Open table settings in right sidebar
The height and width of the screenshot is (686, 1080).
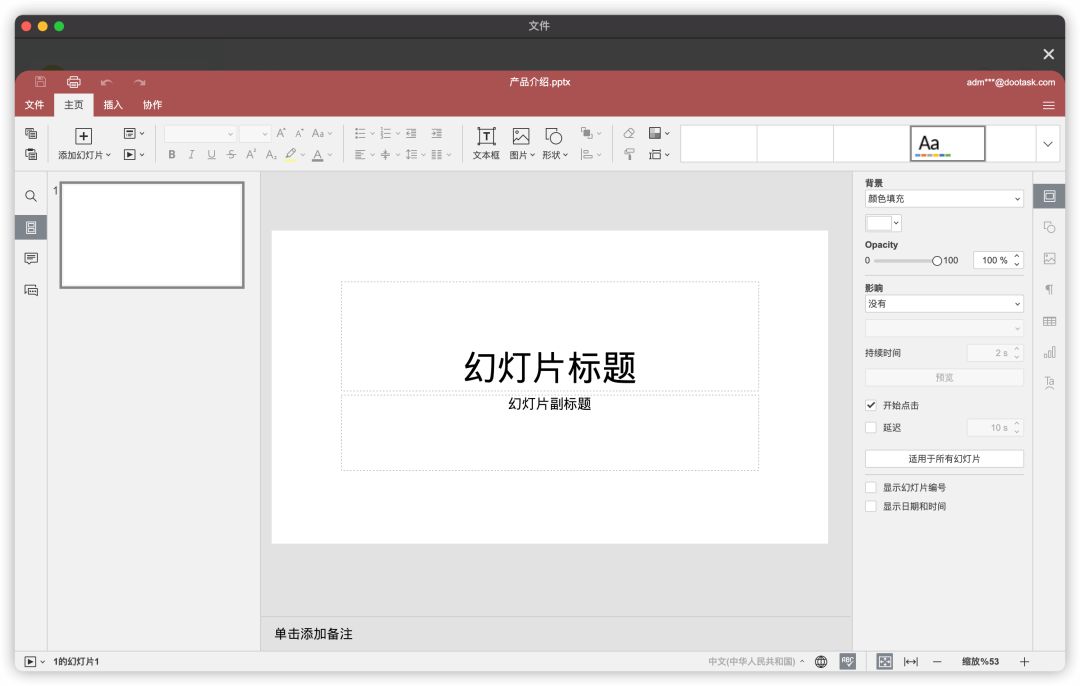point(1049,321)
